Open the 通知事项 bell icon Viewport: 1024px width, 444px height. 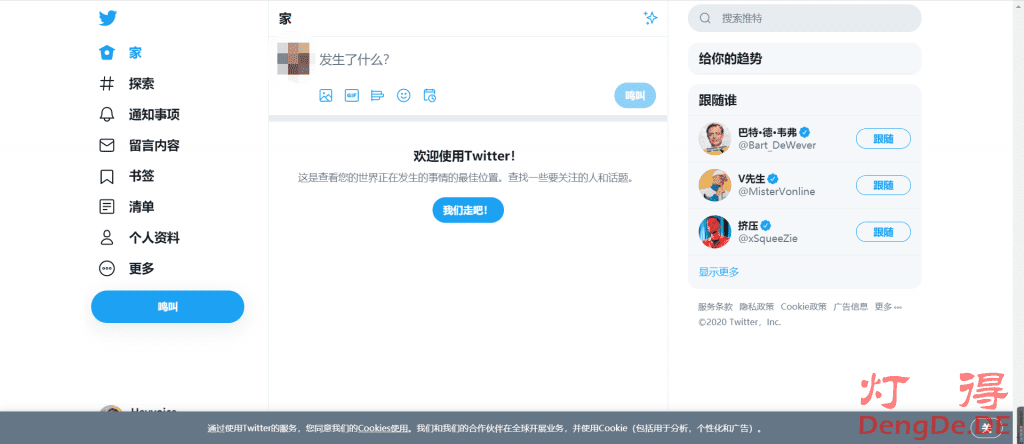106,114
